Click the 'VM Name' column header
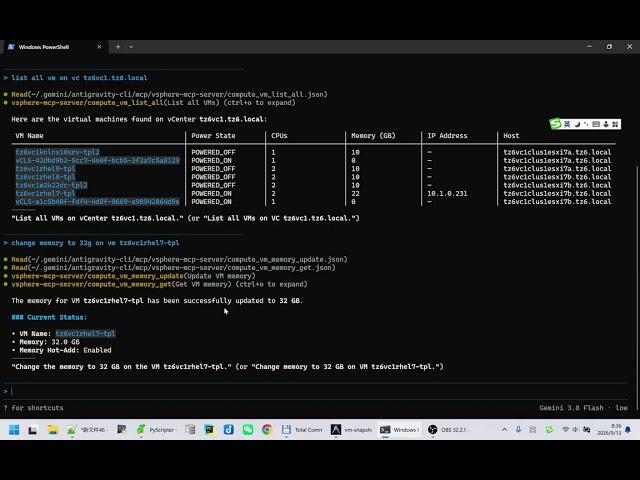 point(29,136)
